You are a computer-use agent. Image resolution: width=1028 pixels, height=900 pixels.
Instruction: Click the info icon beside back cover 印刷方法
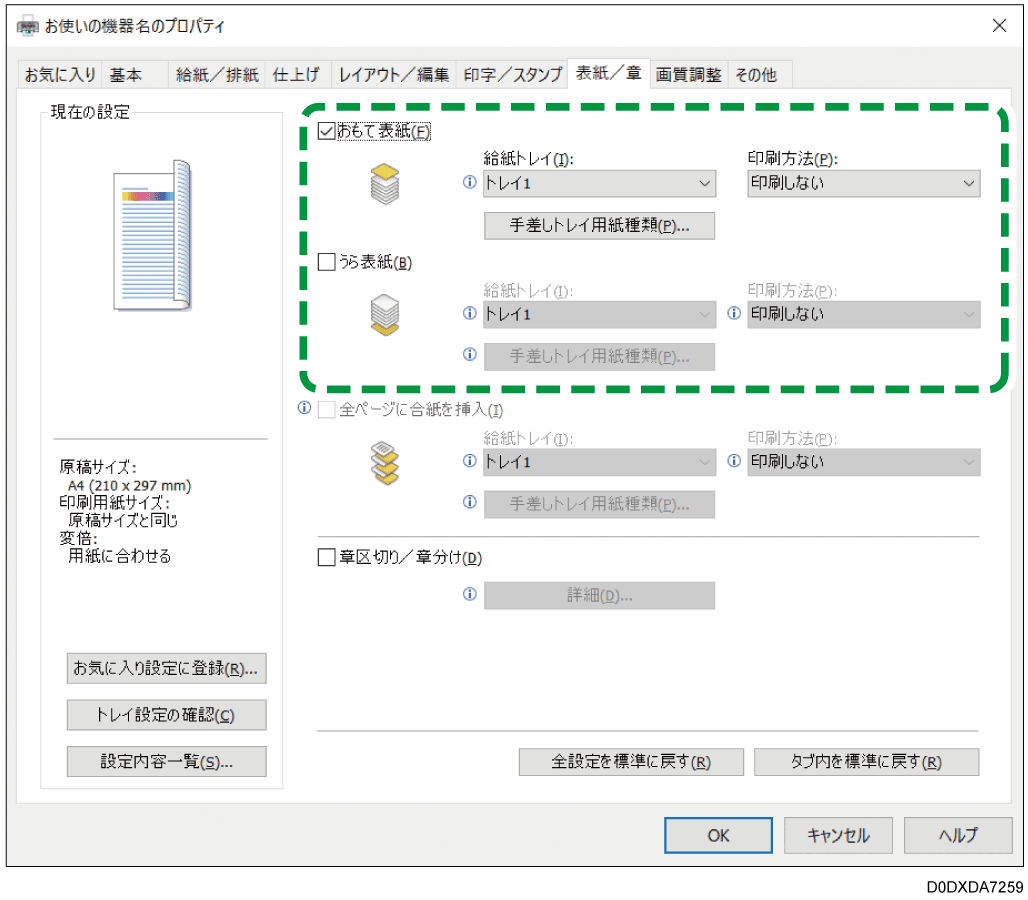pyautogui.click(x=734, y=313)
